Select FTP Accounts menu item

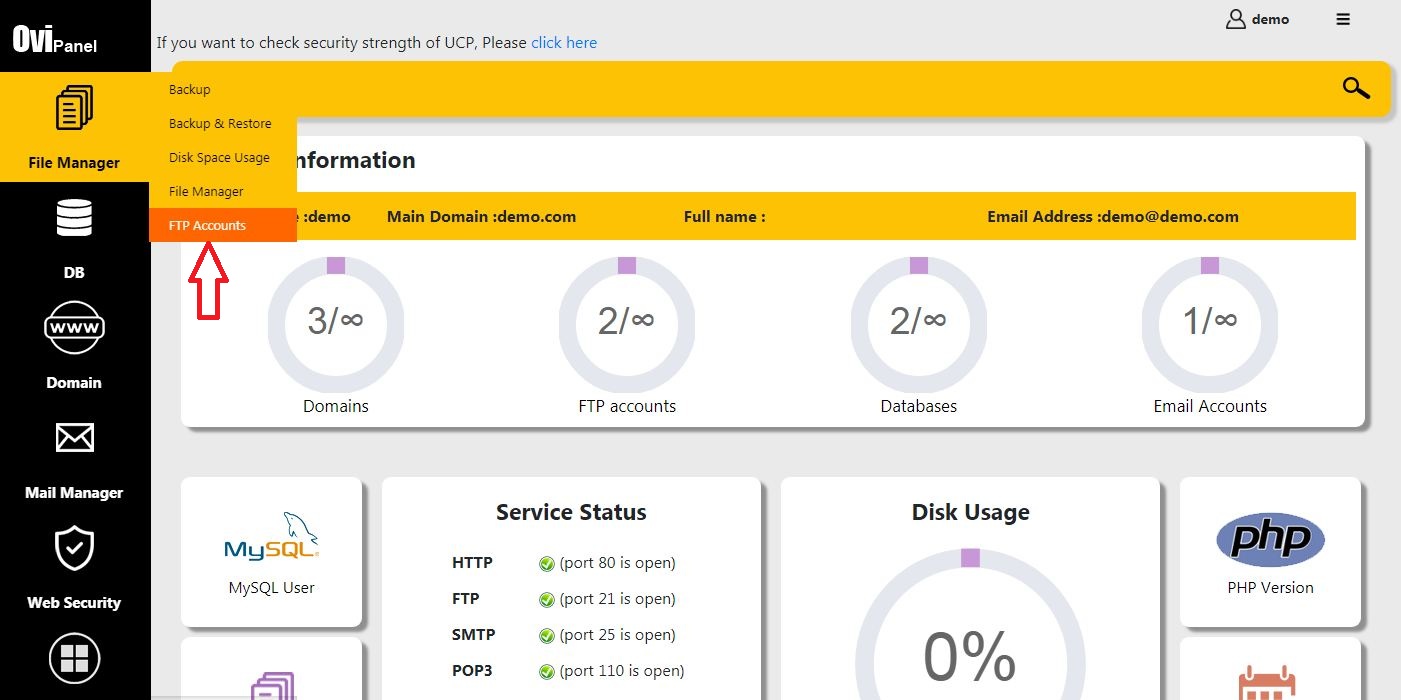click(223, 226)
